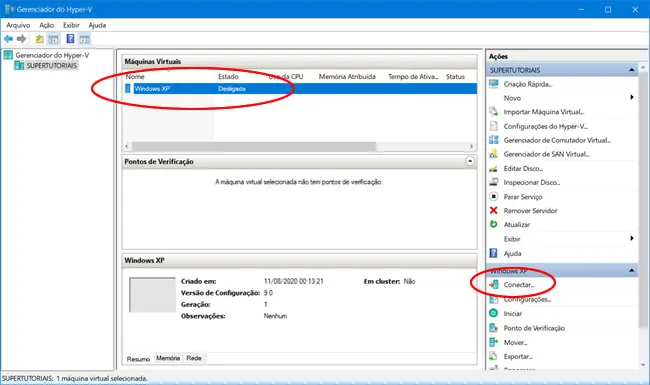Sort by the Nome column header

click(135, 77)
